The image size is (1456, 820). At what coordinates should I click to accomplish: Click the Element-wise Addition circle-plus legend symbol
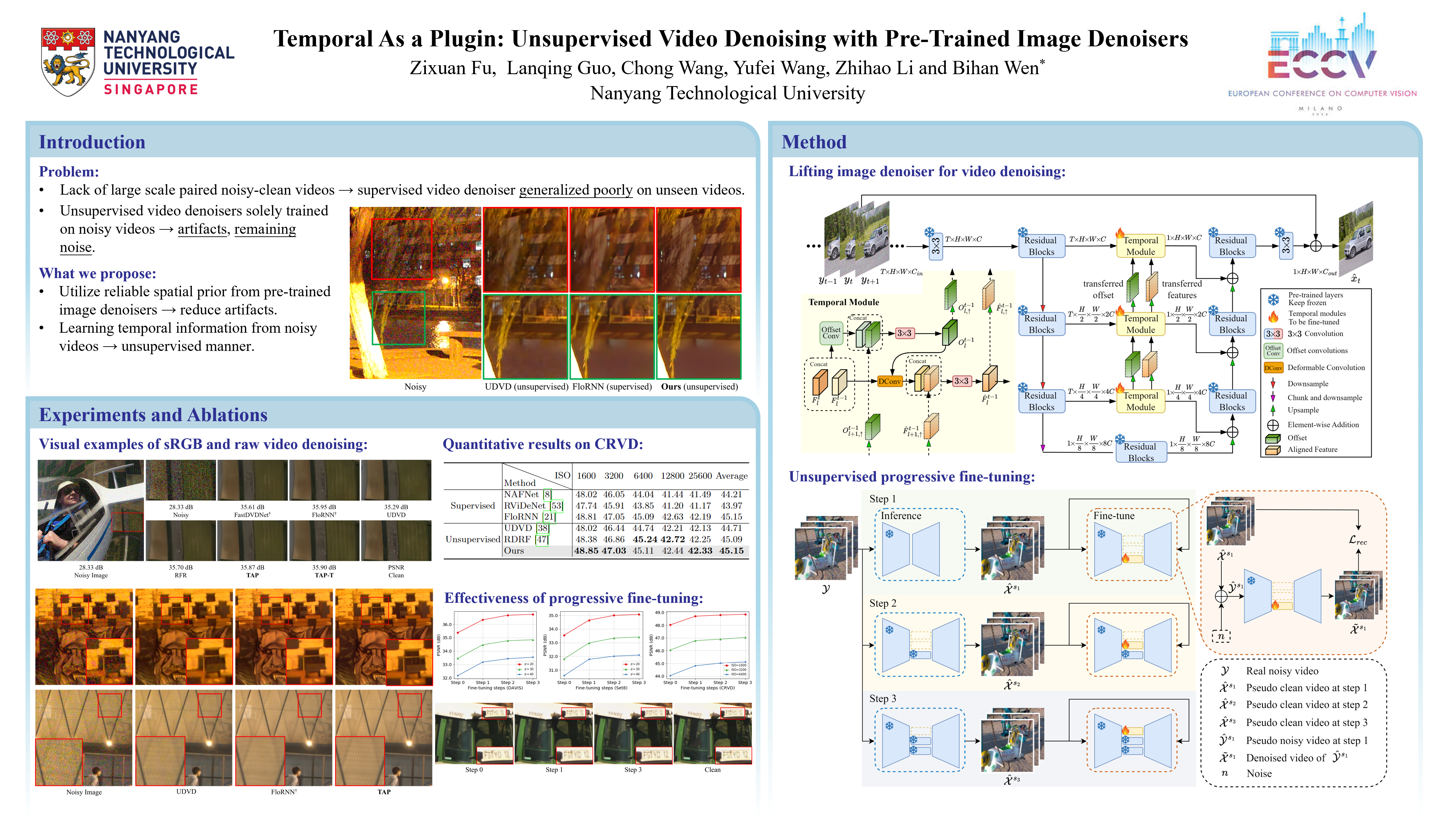[1273, 425]
